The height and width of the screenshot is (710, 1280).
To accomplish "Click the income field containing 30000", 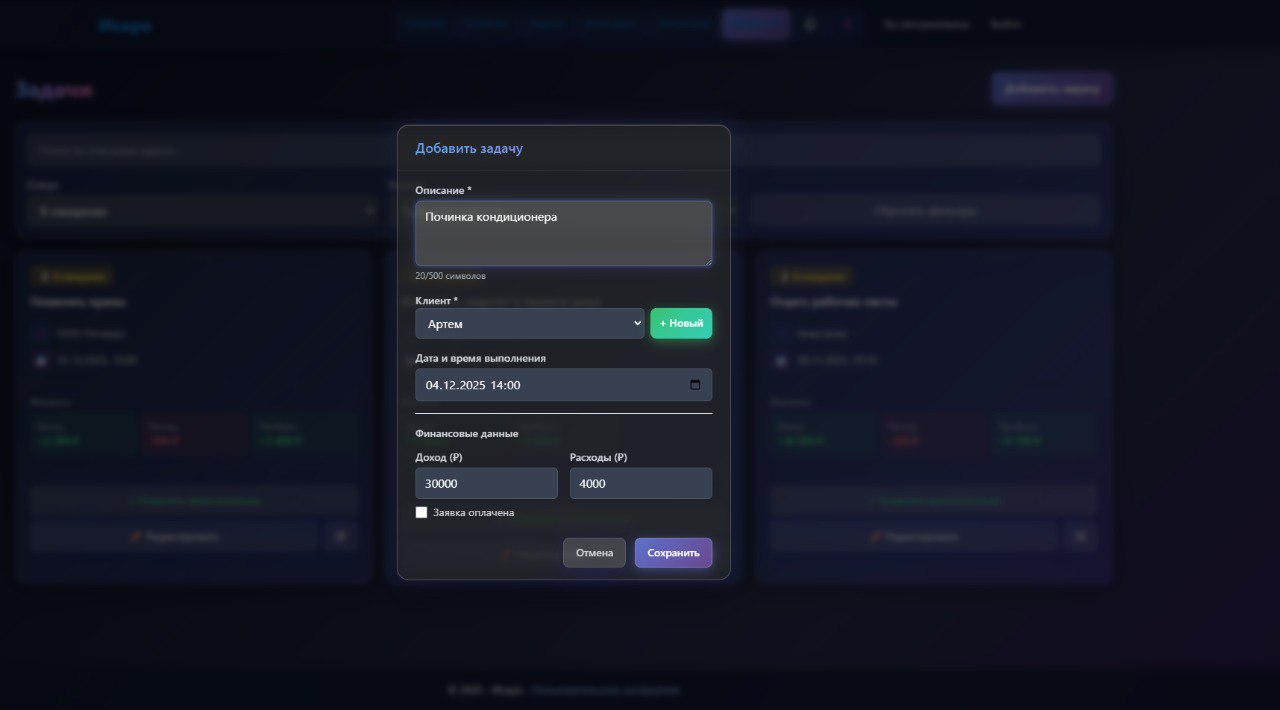I will tap(486, 483).
